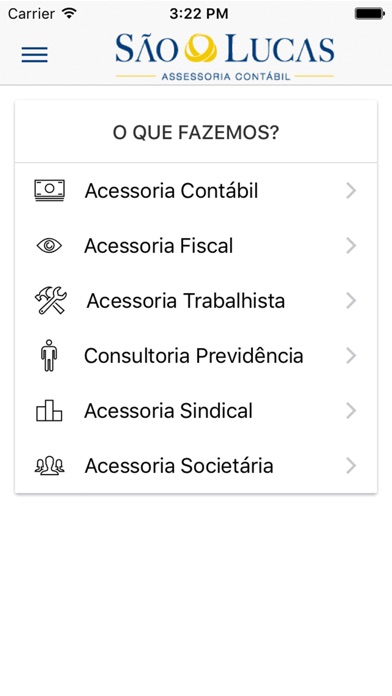Select Acessoria Trabalhista label

pyautogui.click(x=186, y=301)
